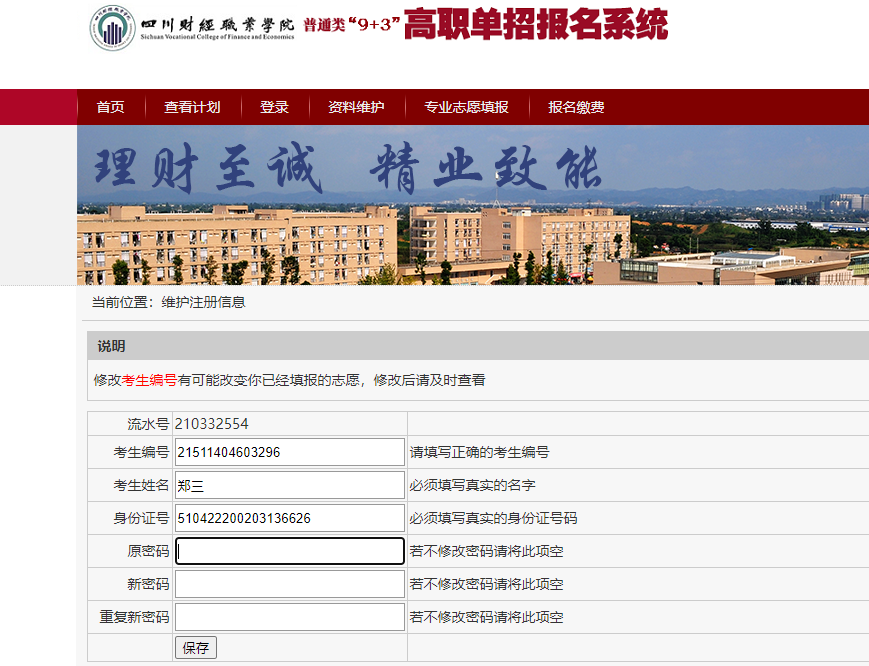869x666 pixels.
Task: Click the Sichuan college circular logo emblem
Action: [112, 28]
